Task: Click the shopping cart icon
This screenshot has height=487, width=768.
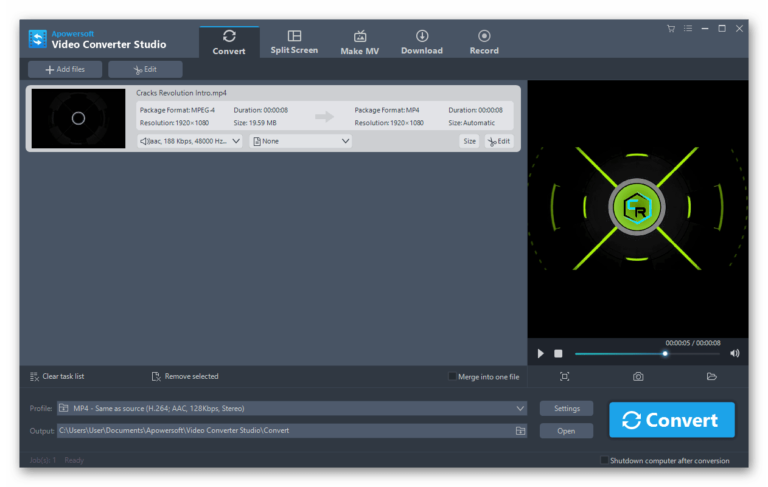Action: tap(671, 28)
